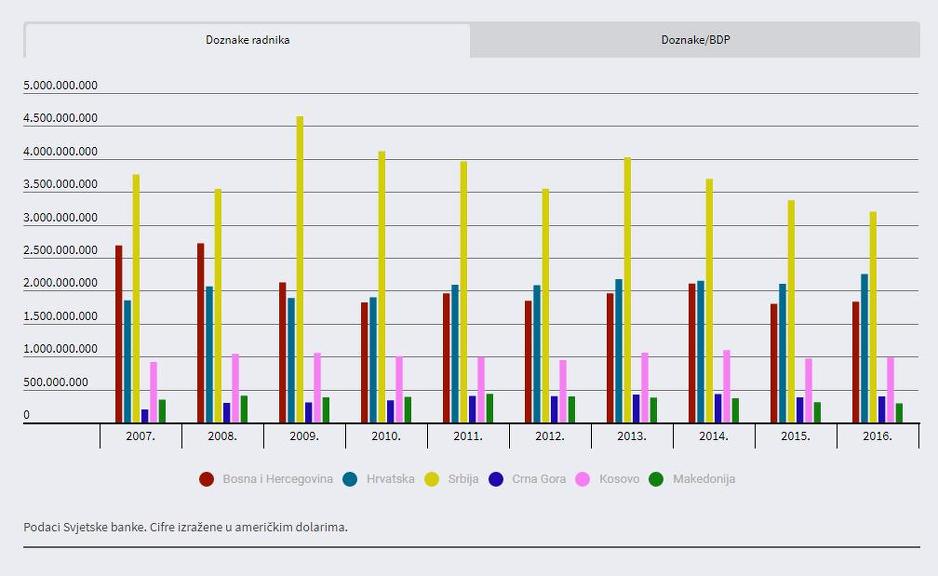
Task: Click the Bosna i Hercegovina bar for 2008
Action: [x=201, y=333]
